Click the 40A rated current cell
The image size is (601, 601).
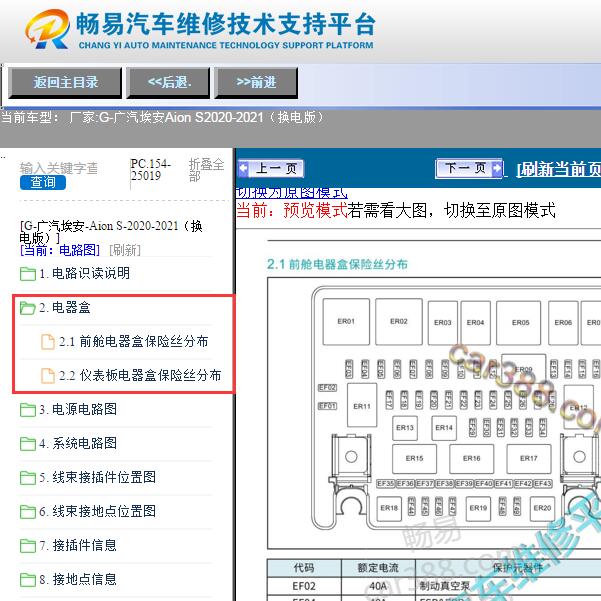click(x=378, y=586)
